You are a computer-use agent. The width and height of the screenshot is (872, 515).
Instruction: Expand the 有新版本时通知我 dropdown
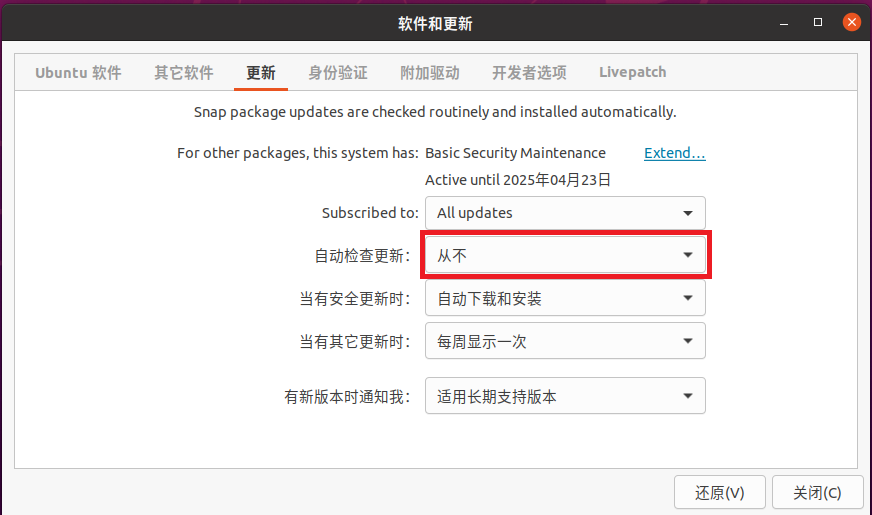pyautogui.click(x=565, y=396)
